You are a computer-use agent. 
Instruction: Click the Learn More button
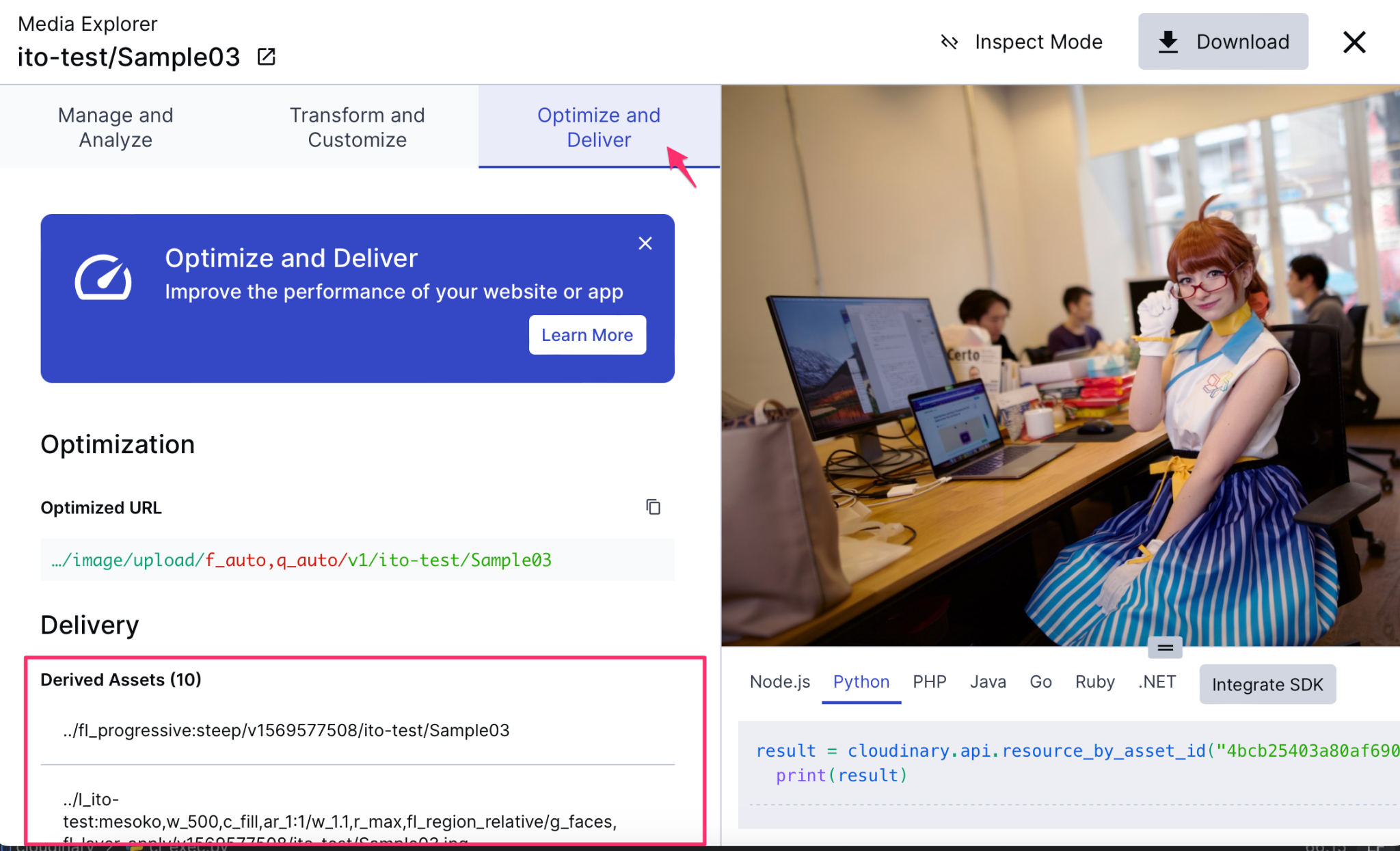[587, 335]
